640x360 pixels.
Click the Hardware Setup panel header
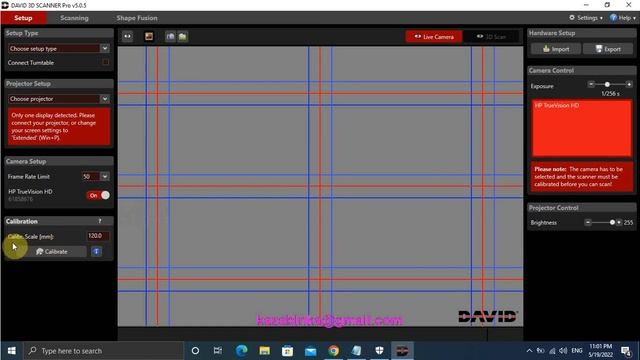click(x=581, y=33)
